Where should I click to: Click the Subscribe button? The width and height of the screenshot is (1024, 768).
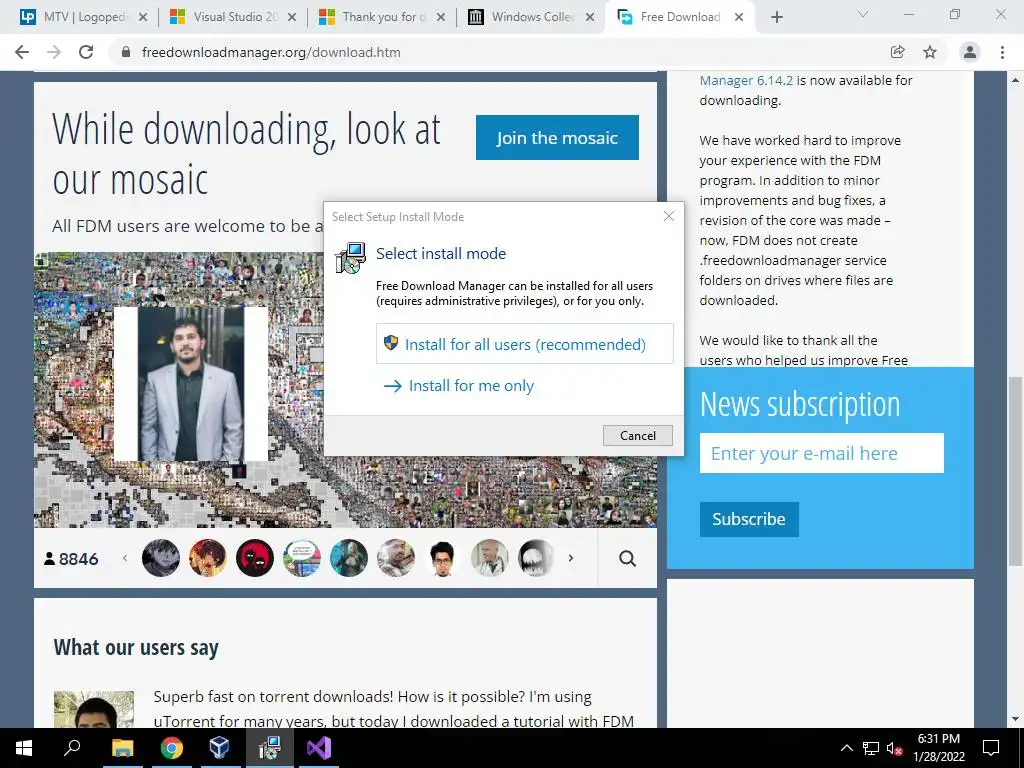pos(749,519)
